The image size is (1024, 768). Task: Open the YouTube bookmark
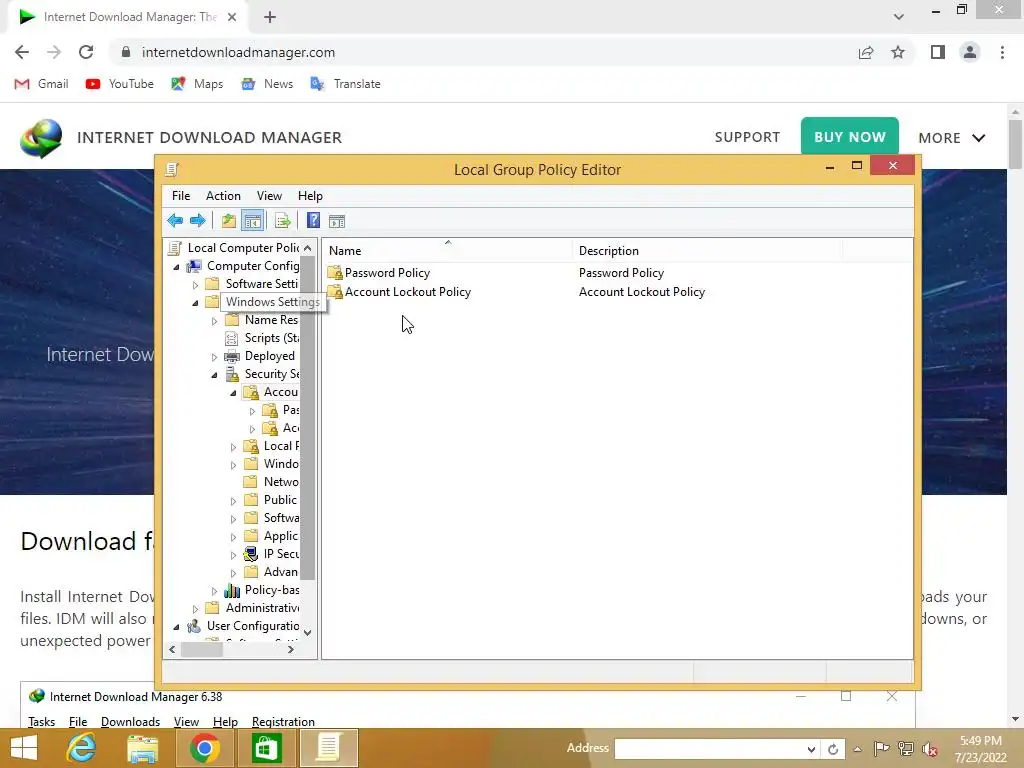click(120, 84)
